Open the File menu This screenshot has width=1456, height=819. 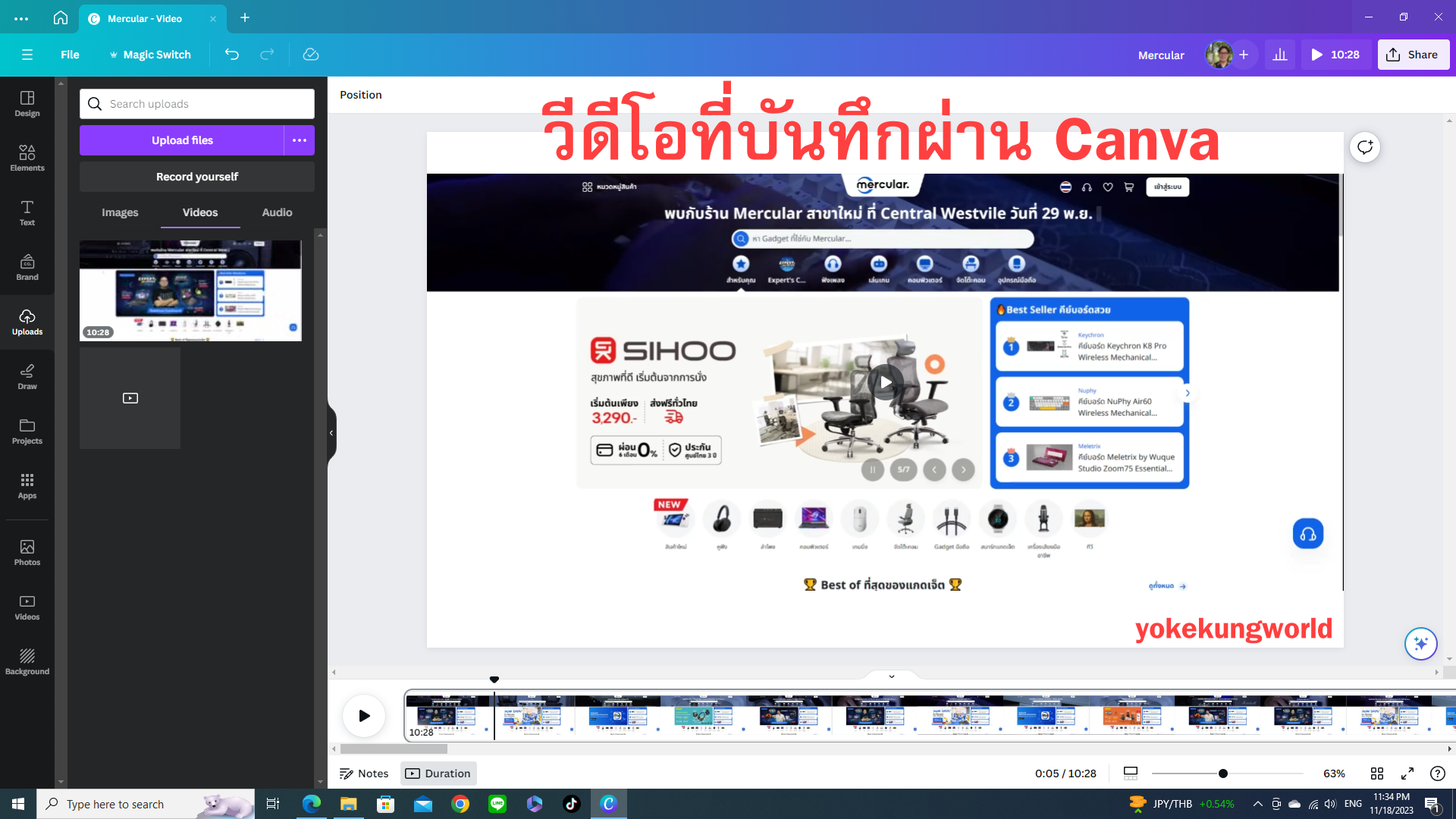click(x=70, y=55)
